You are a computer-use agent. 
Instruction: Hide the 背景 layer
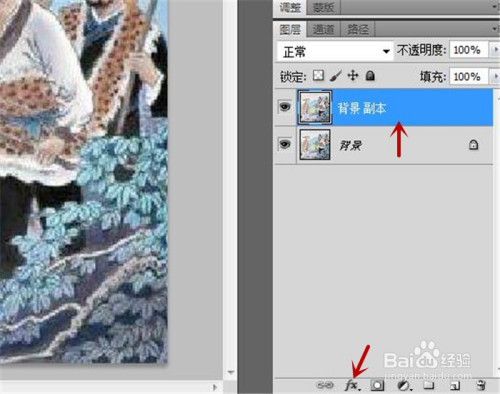coord(285,145)
